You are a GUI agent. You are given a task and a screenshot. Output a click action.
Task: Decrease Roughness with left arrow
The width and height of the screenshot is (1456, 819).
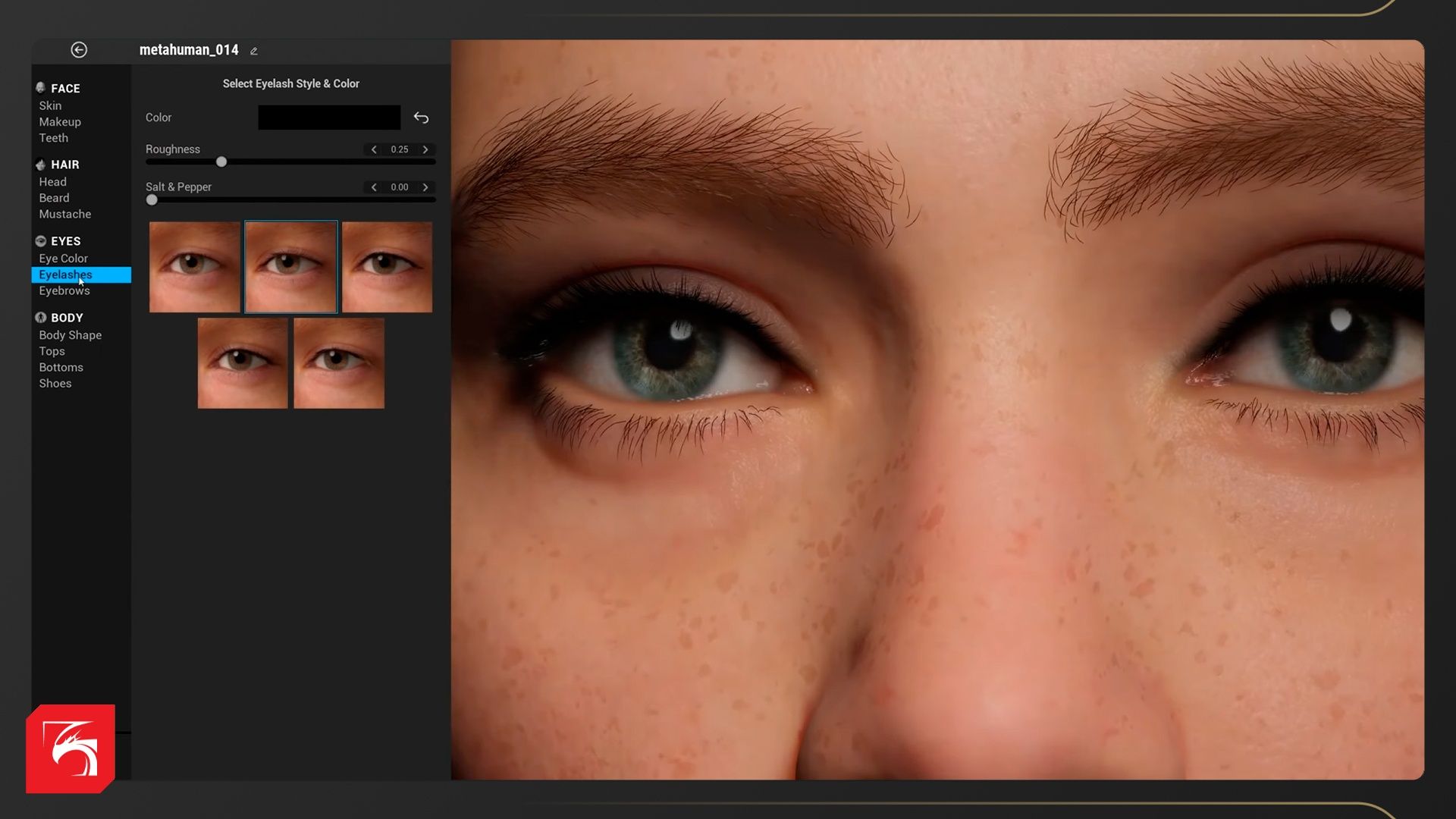pos(374,149)
